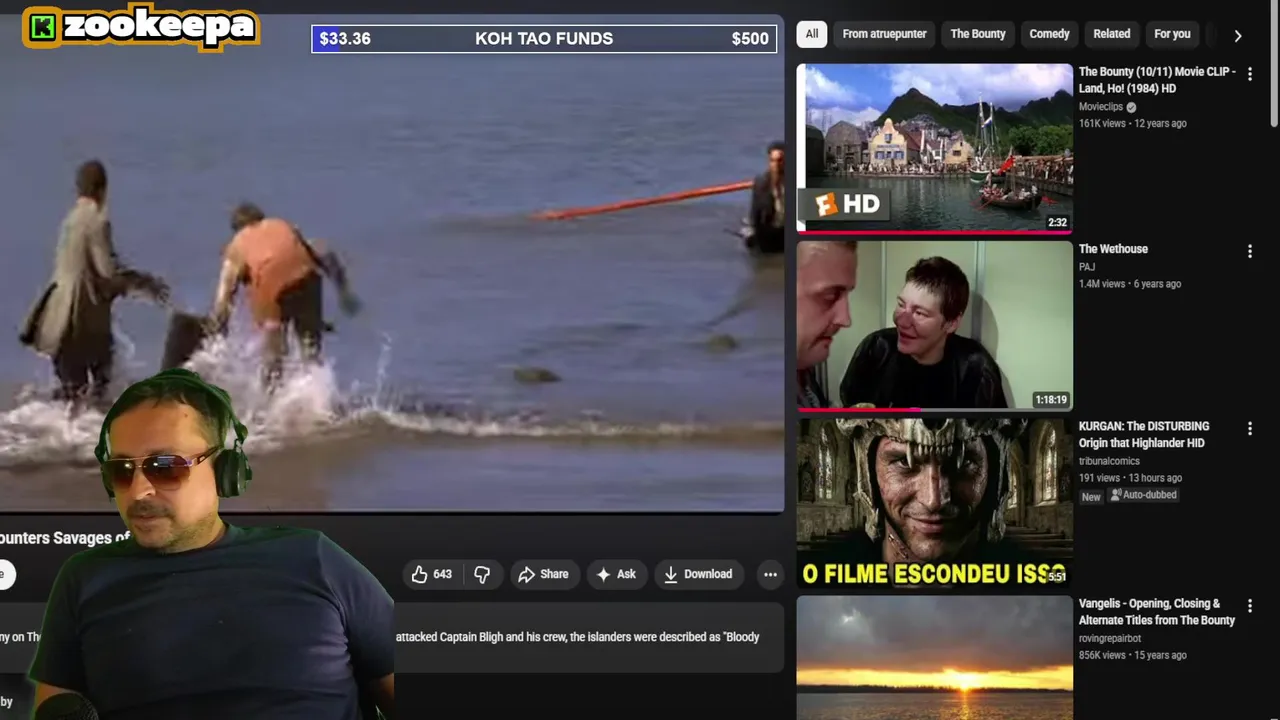Open 'Vangelis - Opening, Closing & Alternate Titles' title
Viewport: 1280px width, 720px height.
pyautogui.click(x=1157, y=612)
